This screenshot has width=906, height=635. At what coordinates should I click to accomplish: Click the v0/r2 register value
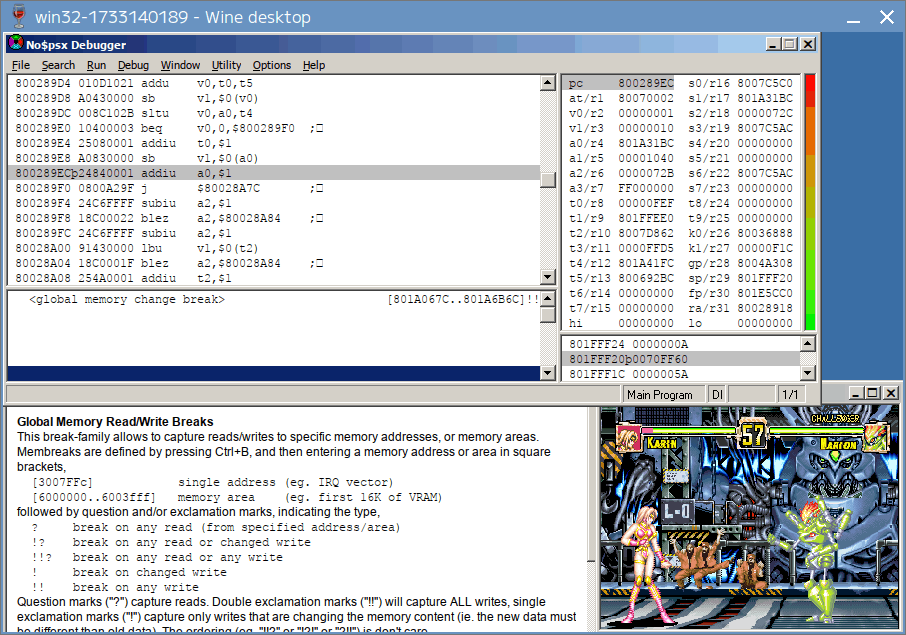[645, 113]
